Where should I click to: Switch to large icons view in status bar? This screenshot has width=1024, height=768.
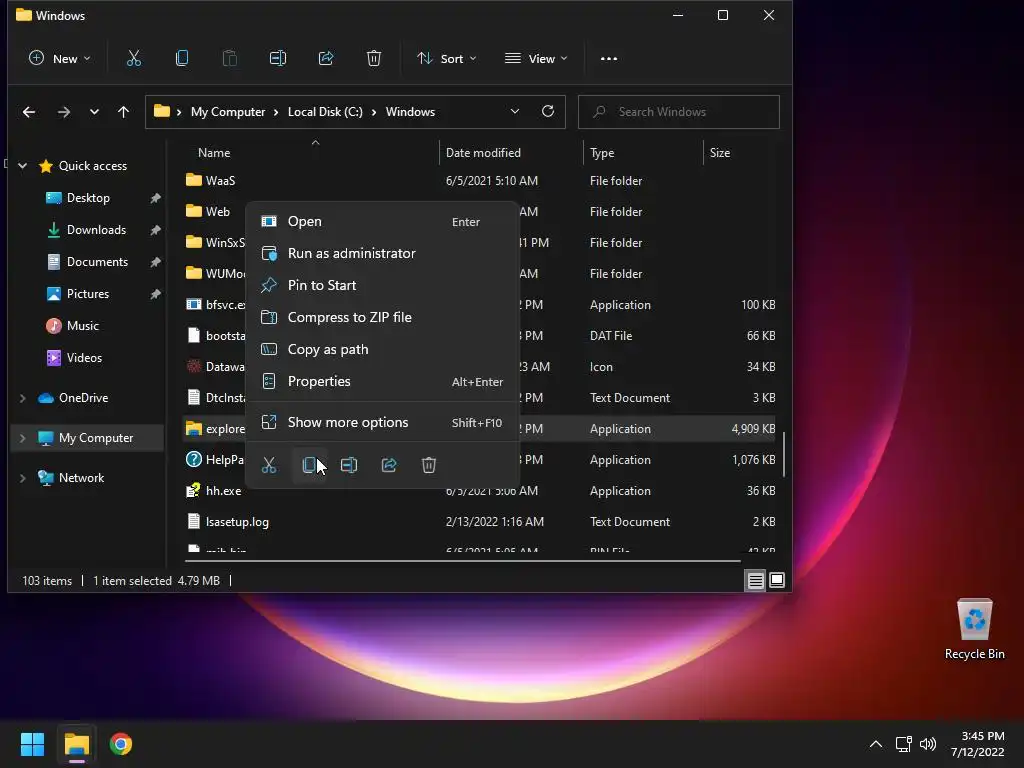click(776, 580)
